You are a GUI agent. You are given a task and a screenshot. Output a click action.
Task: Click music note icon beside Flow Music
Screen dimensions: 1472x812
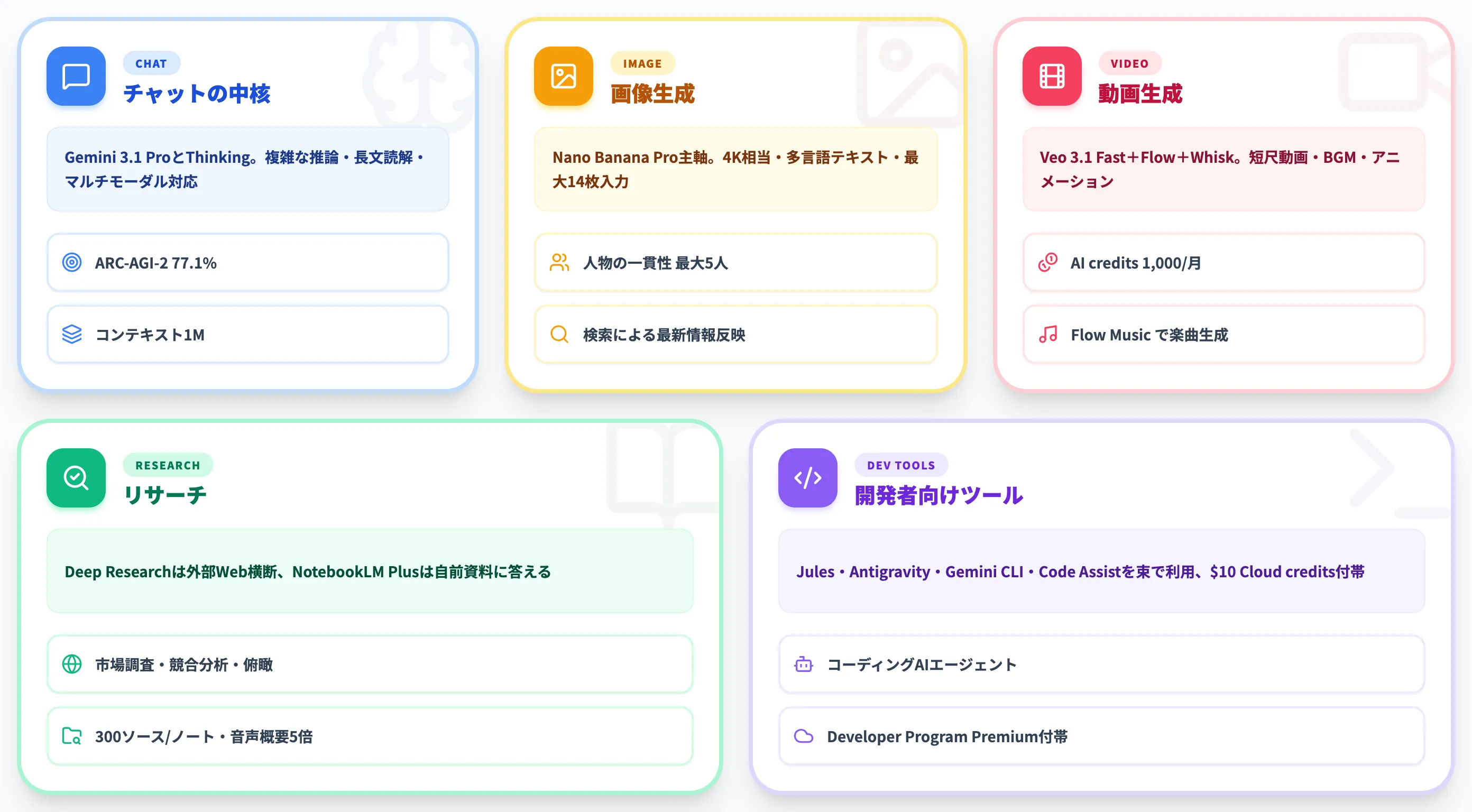pos(1048,334)
